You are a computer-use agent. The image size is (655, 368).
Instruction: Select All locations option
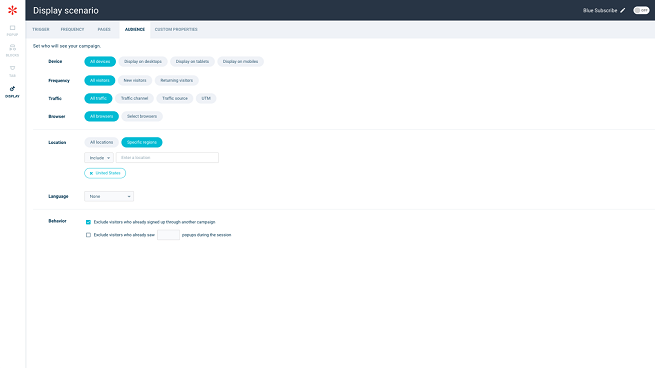click(102, 142)
